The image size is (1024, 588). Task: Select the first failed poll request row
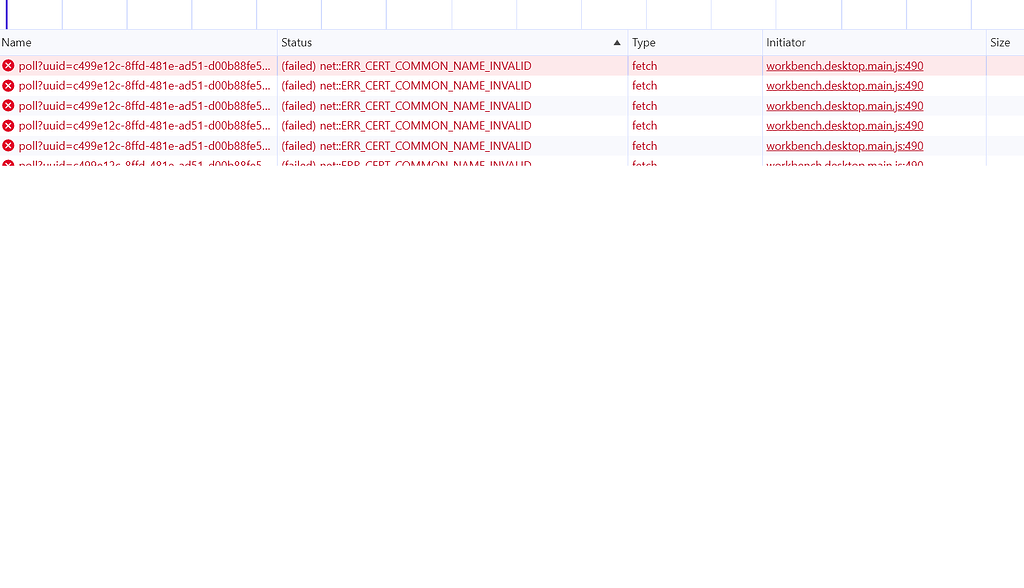point(150,65)
